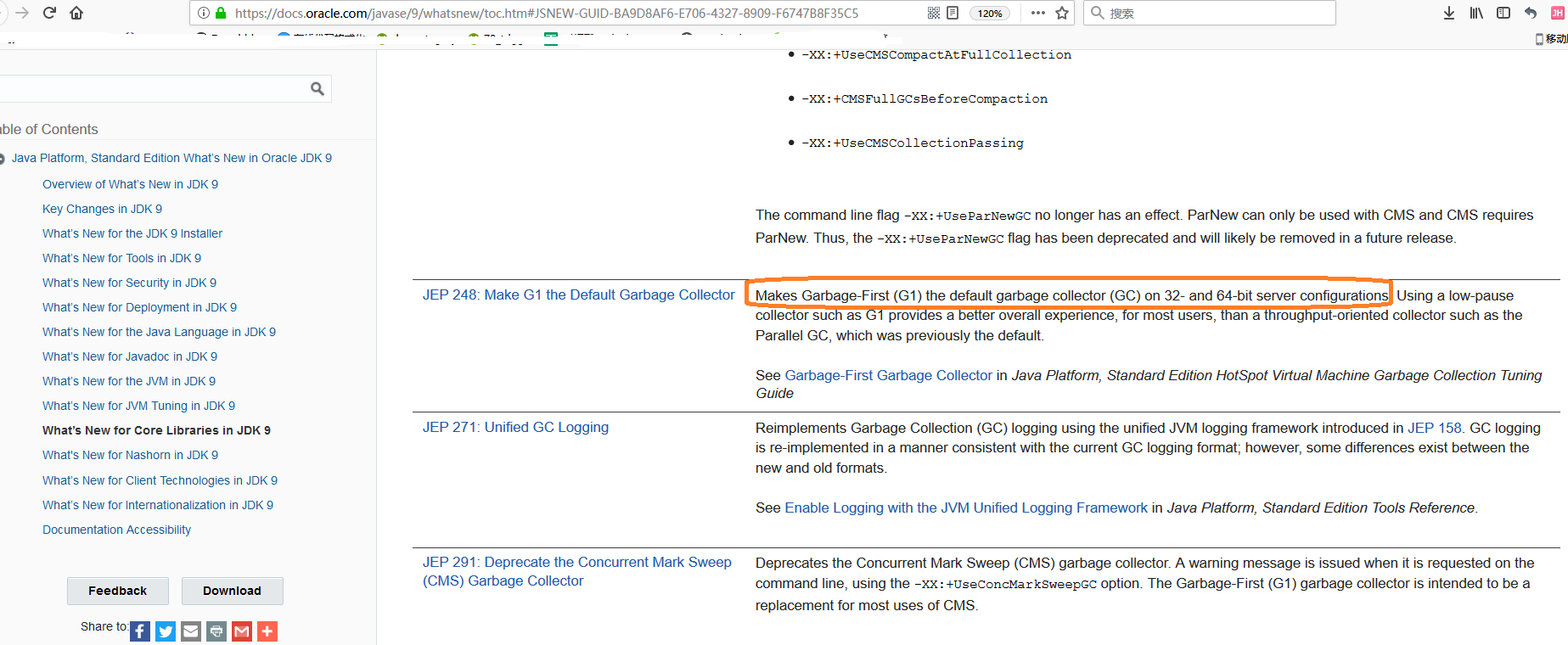Click the table of contents search magnifier
Viewport: 1568px width, 645px height.
[x=318, y=88]
